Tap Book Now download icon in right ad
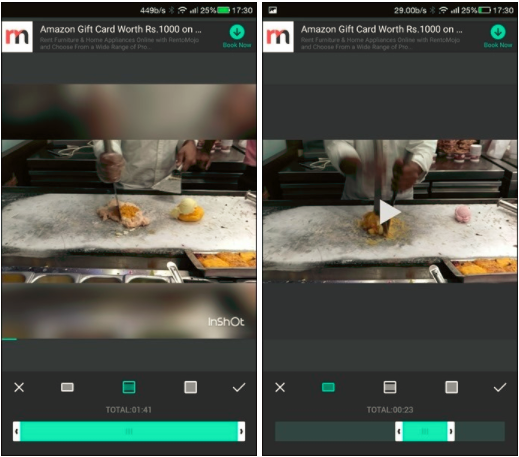This screenshot has height=457, width=519. click(x=498, y=32)
